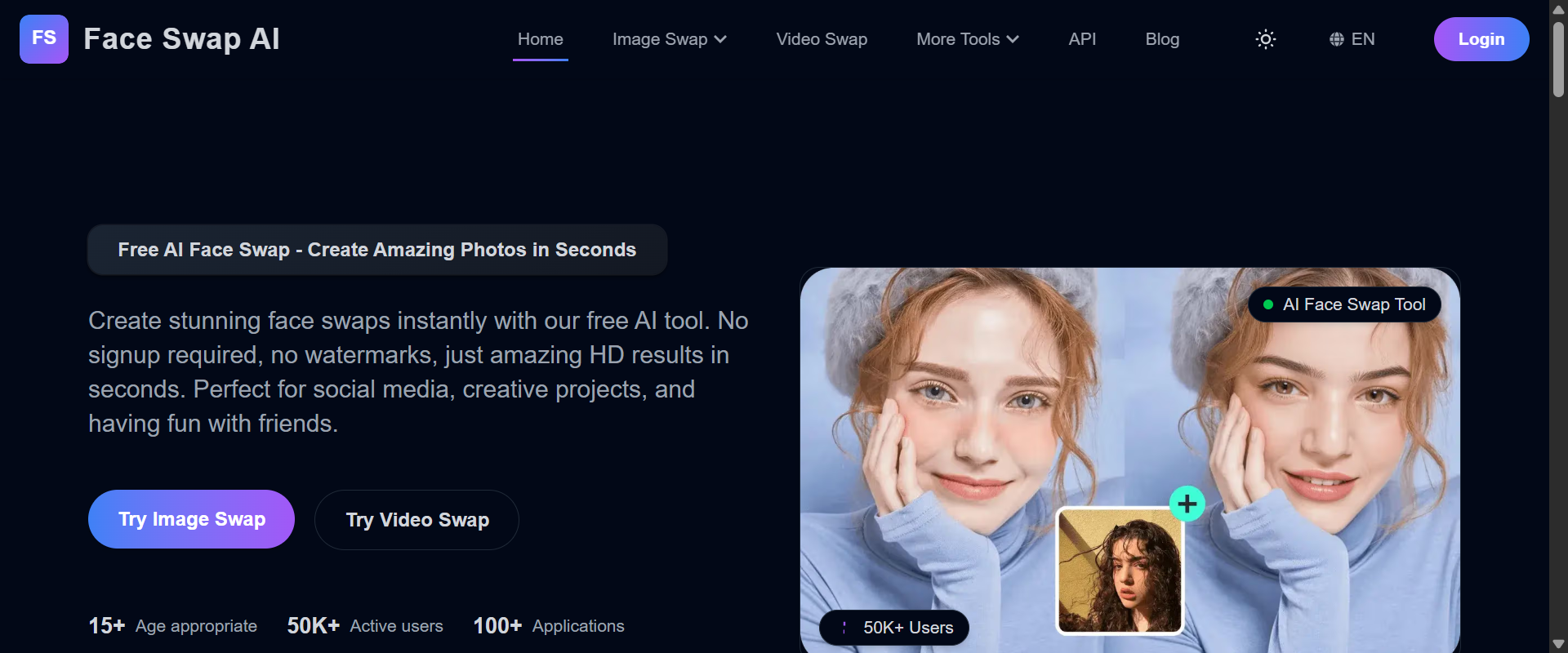Click the Try Video Swap button
This screenshot has height=653, width=1568.
pos(416,520)
